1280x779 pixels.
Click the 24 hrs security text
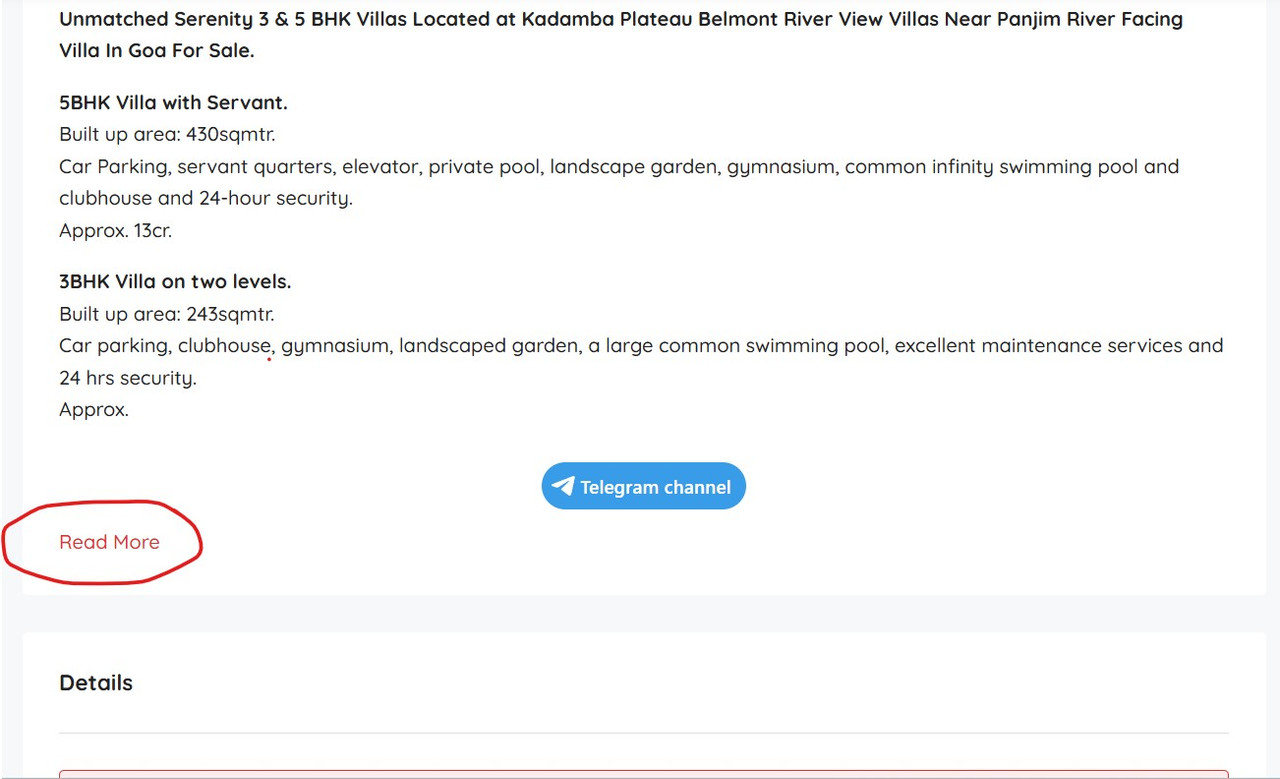(127, 378)
